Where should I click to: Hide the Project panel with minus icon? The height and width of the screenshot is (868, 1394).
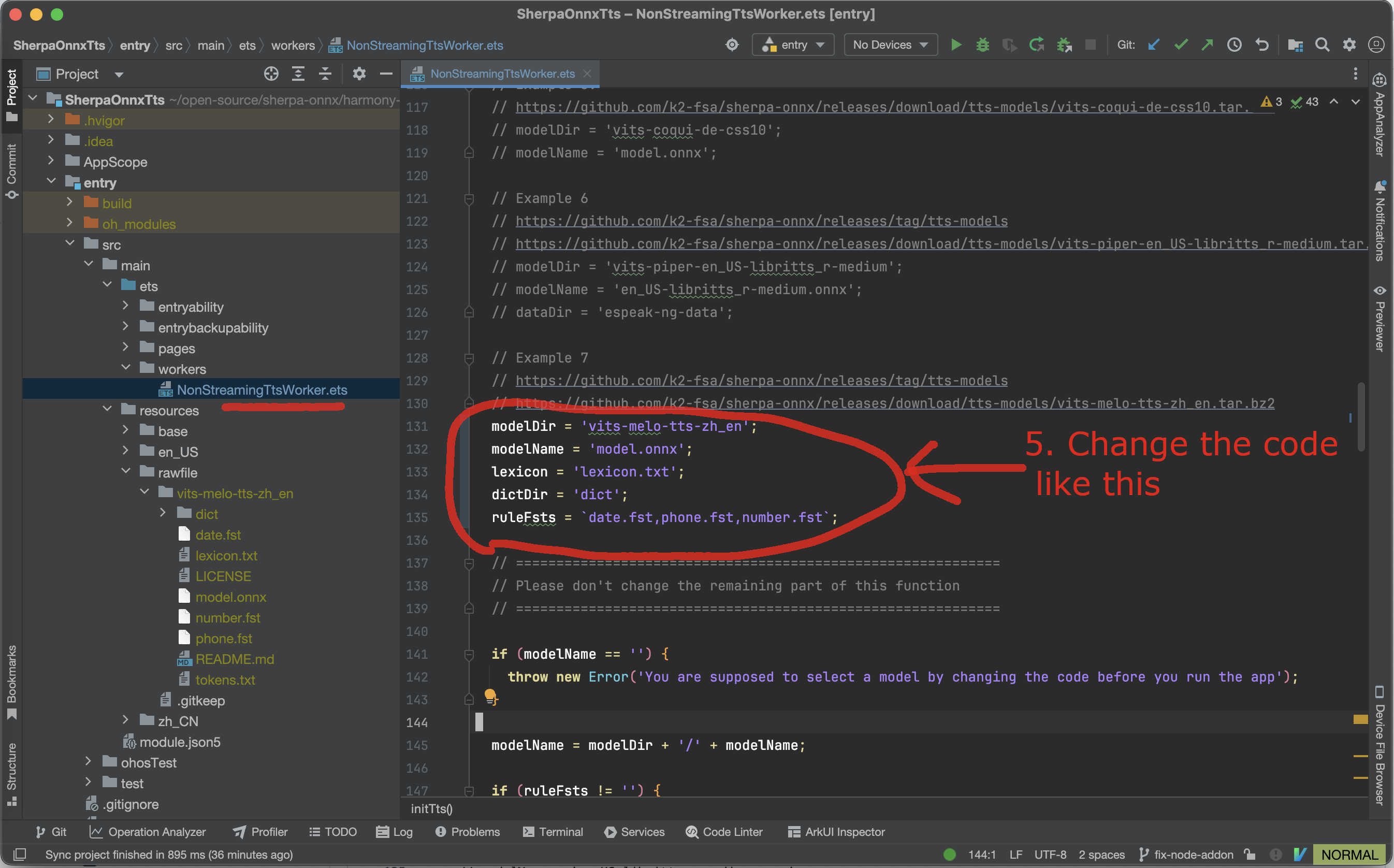coord(386,74)
